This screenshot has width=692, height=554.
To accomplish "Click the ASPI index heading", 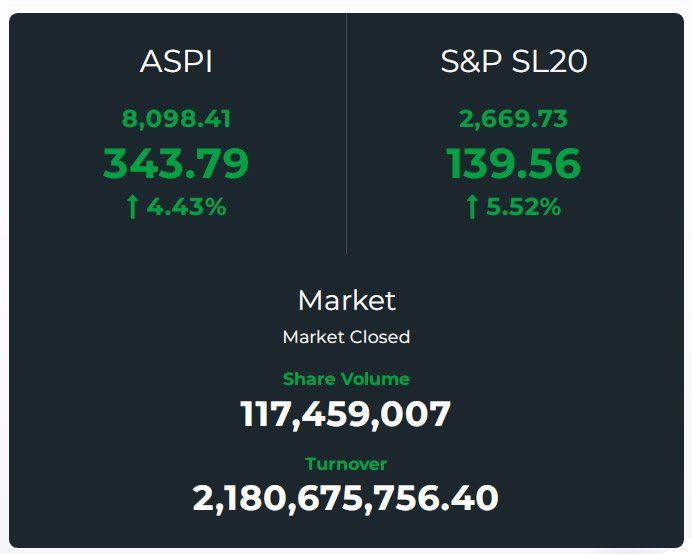I will tap(176, 61).
